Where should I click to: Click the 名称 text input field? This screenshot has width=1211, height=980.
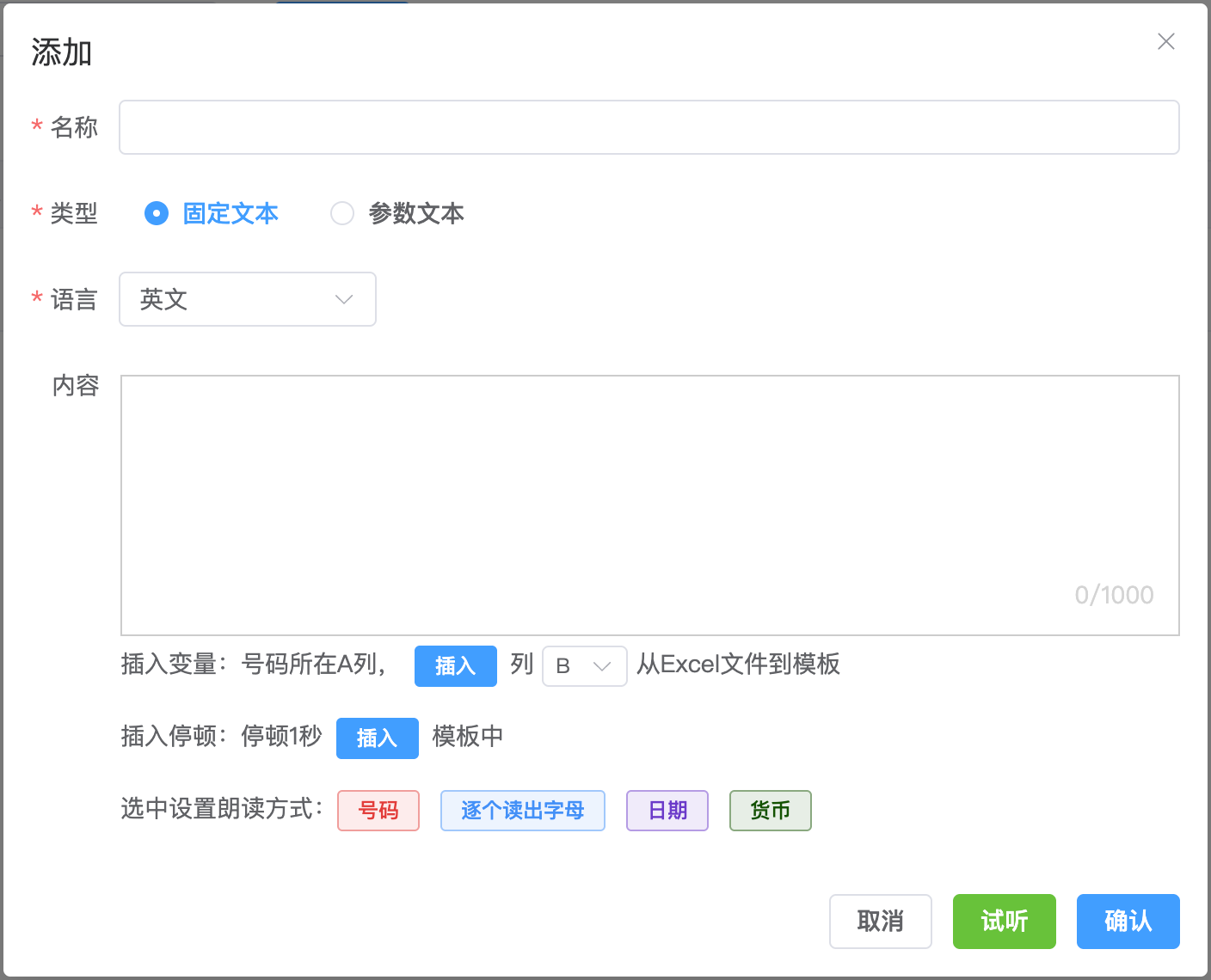(x=649, y=127)
